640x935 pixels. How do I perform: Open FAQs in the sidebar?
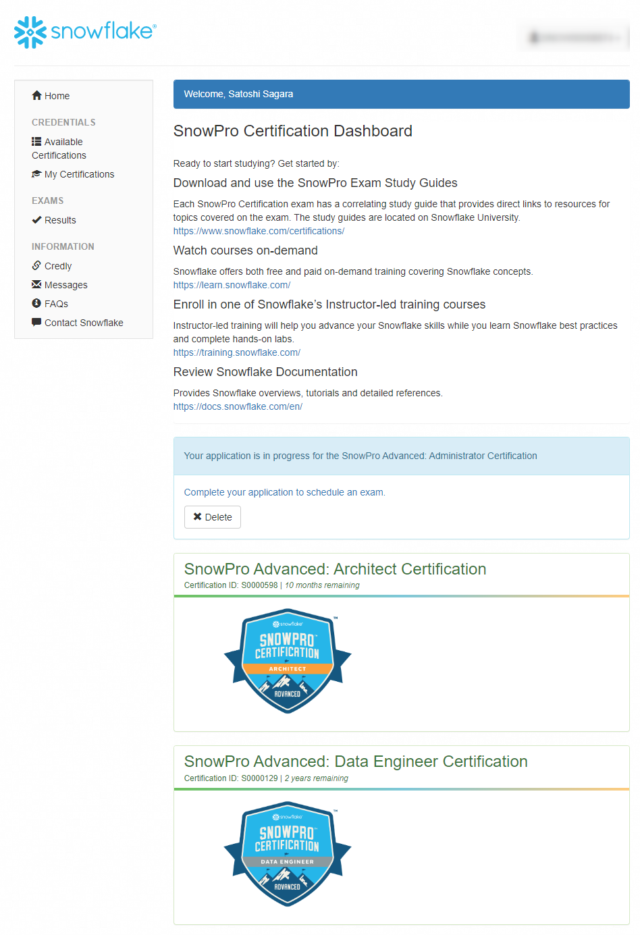click(x=50, y=304)
